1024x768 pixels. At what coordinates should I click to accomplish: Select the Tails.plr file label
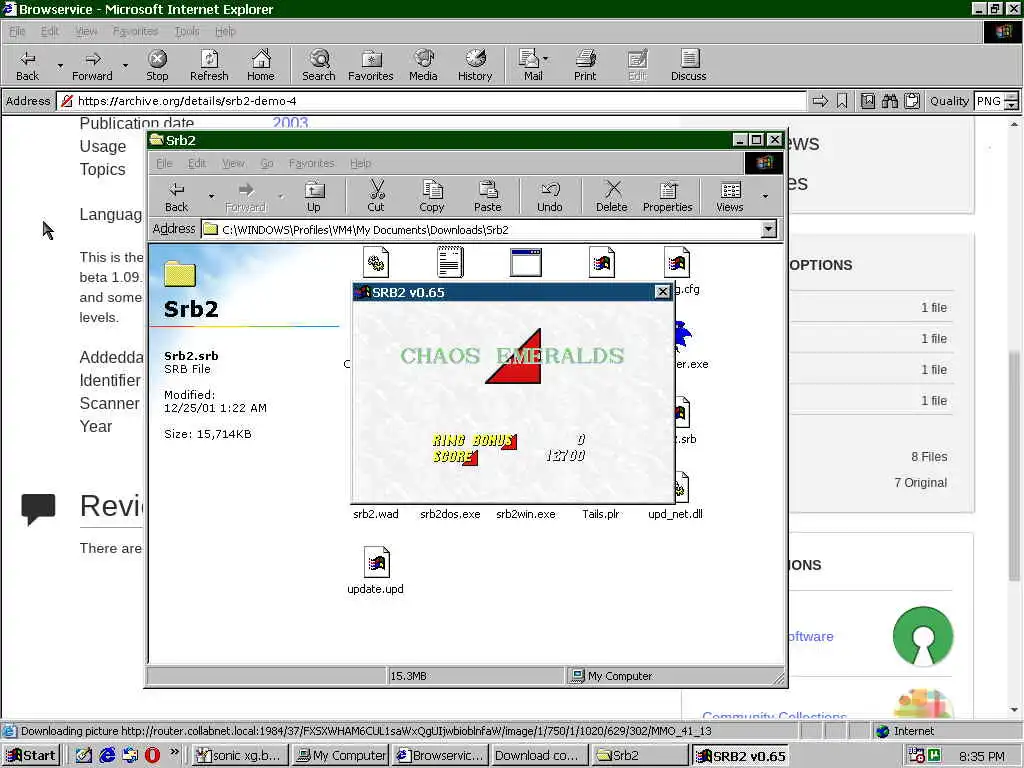point(601,514)
